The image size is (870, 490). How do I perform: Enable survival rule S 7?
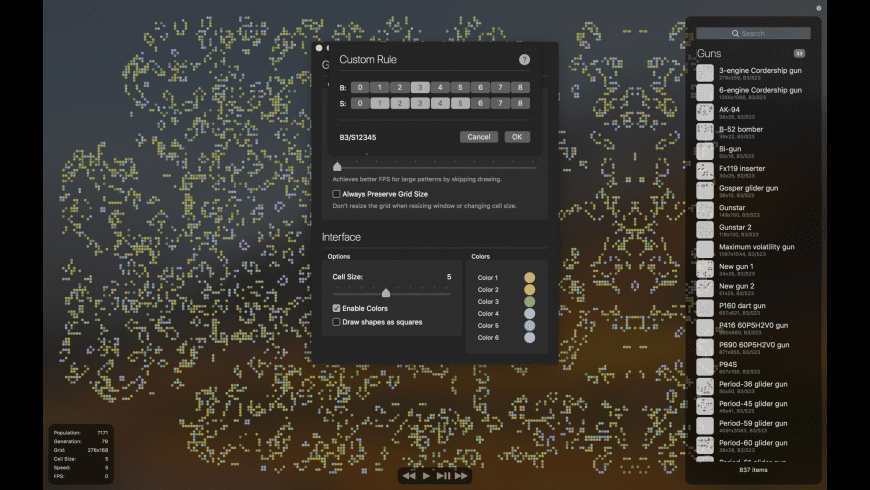pos(500,103)
